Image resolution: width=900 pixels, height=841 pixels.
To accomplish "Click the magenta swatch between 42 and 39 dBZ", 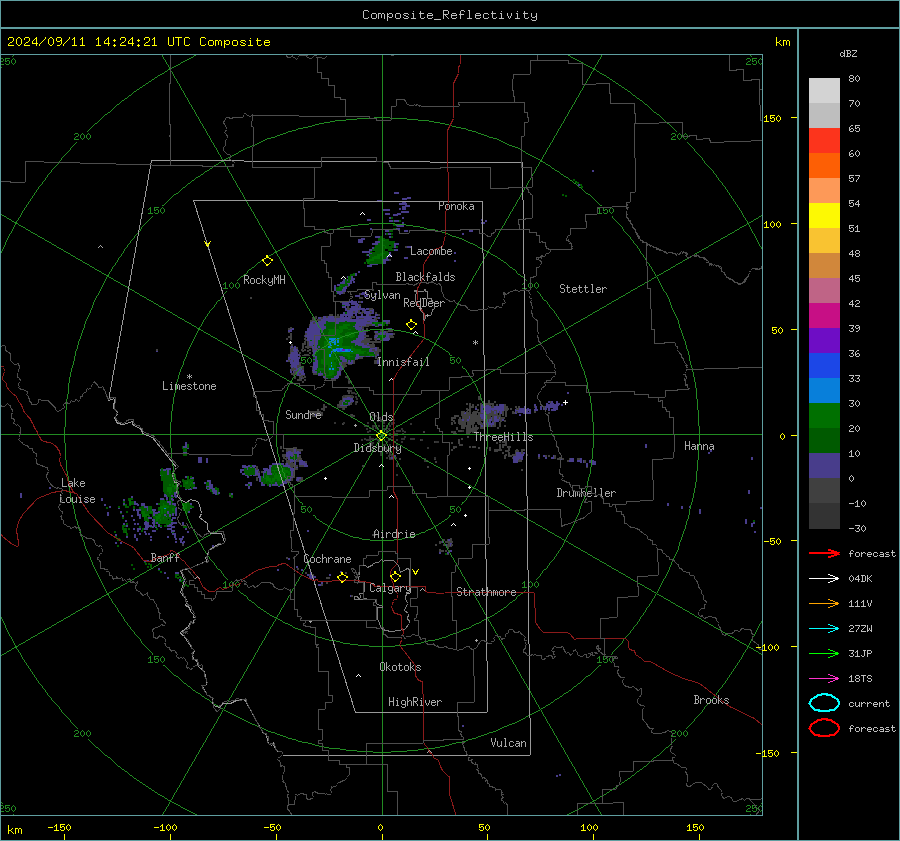I will click(x=824, y=315).
